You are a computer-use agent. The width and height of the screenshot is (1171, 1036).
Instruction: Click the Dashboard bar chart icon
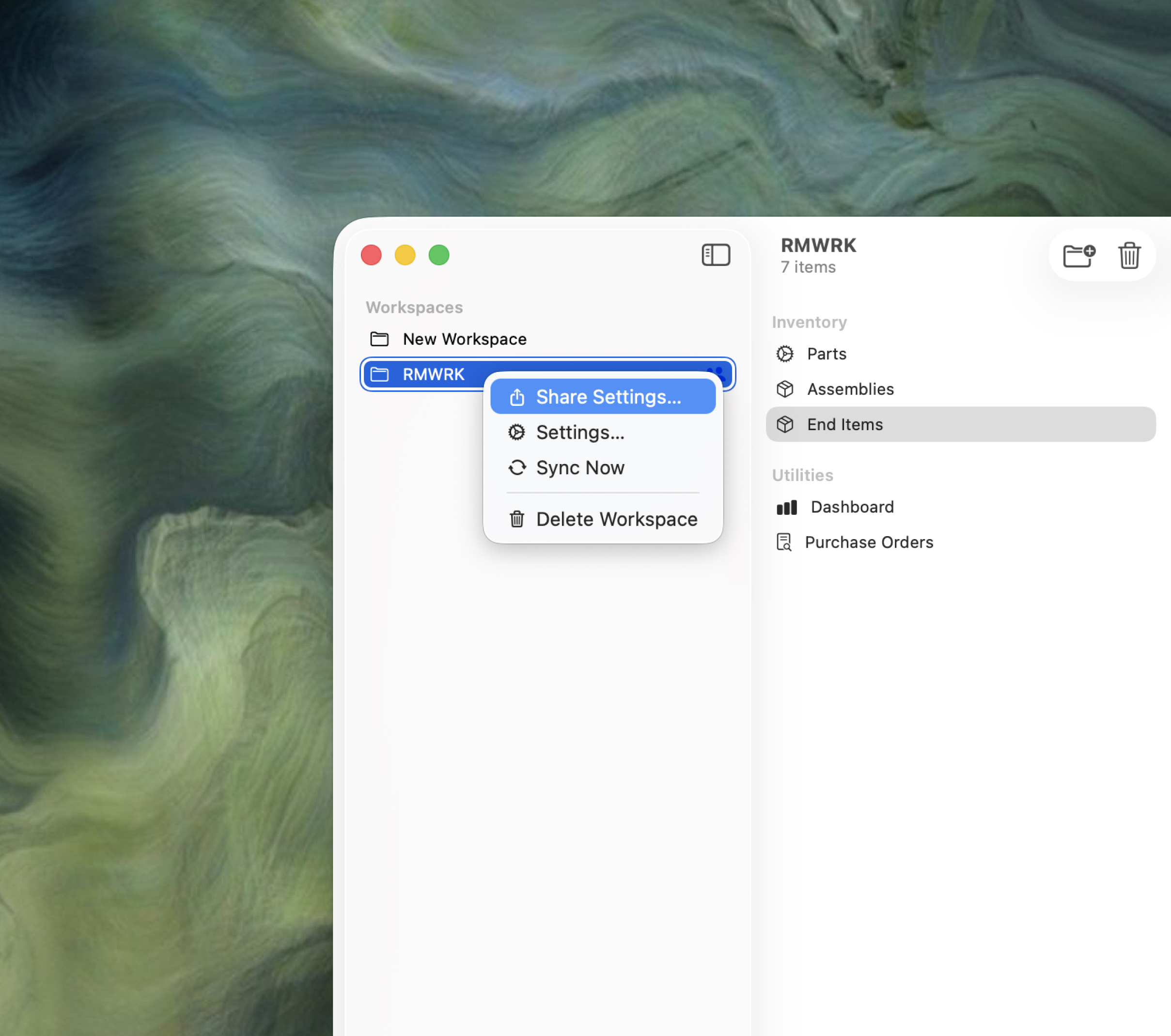click(x=786, y=508)
